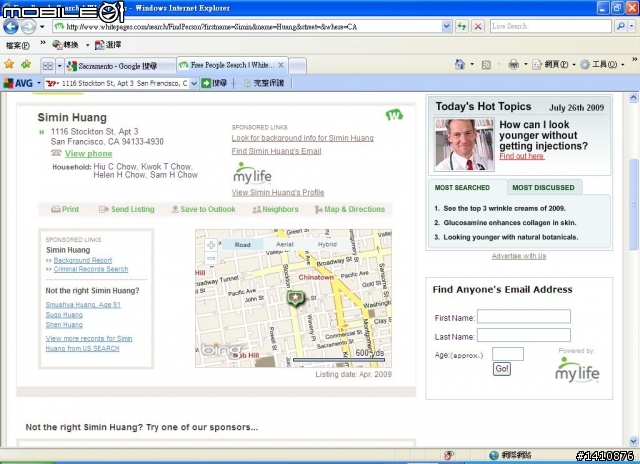Open the status bar popup blocker icon

tap(449, 455)
